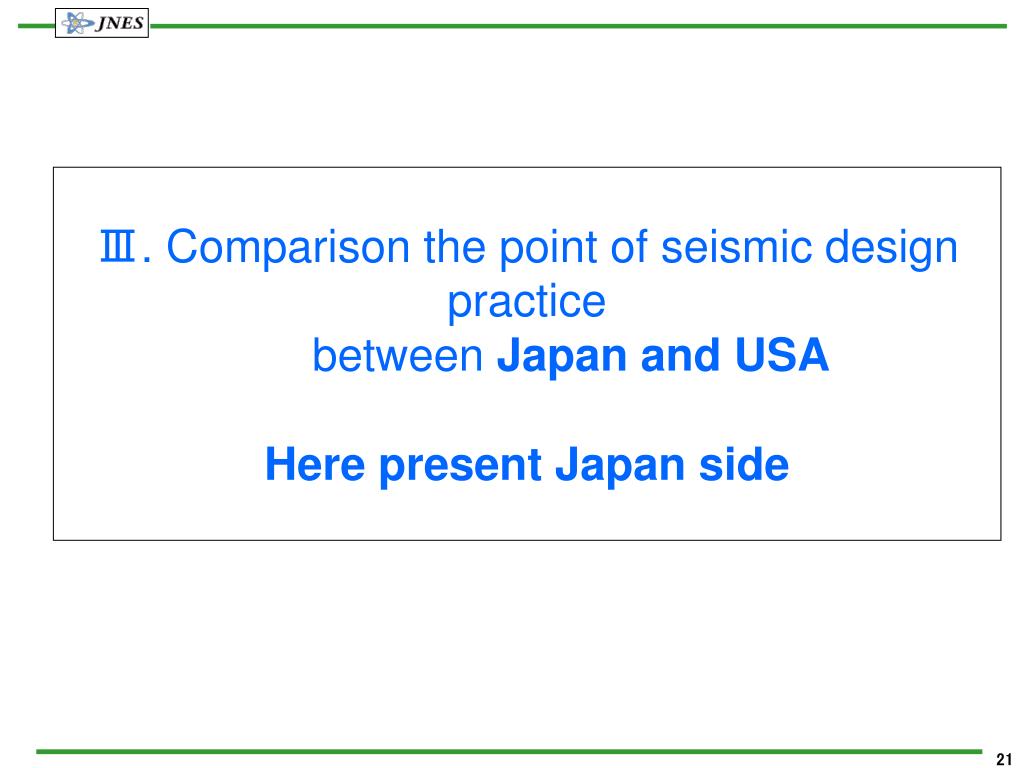Select the word "practice" on the second line
1024x768 pixels.
526,303
